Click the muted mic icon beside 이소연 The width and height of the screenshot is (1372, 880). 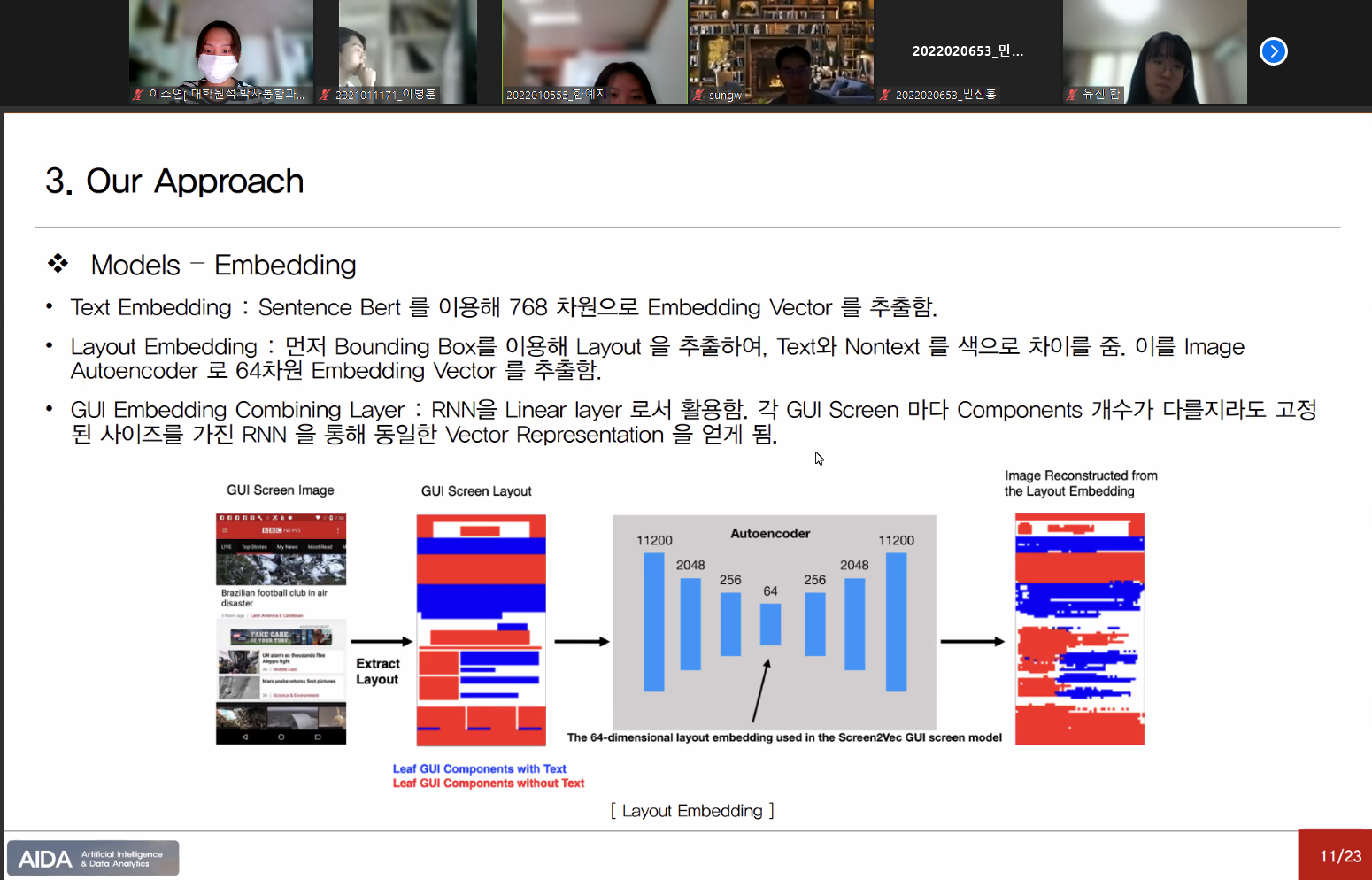pyautogui.click(x=138, y=94)
